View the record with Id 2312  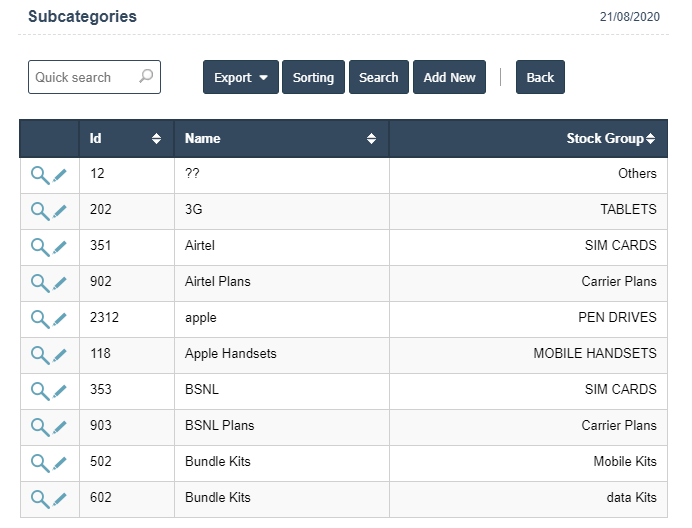click(39, 318)
